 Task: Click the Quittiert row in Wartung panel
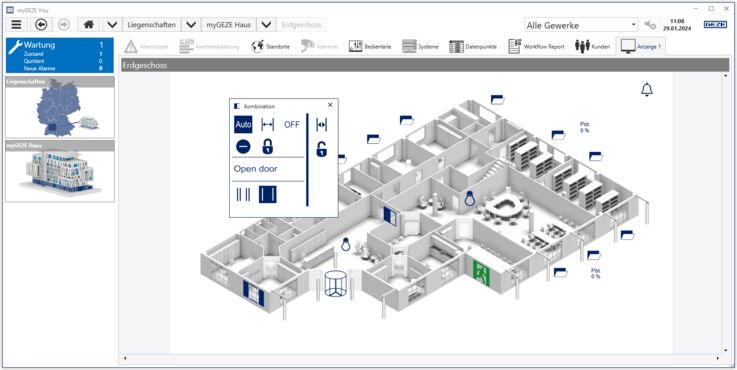click(x=60, y=61)
